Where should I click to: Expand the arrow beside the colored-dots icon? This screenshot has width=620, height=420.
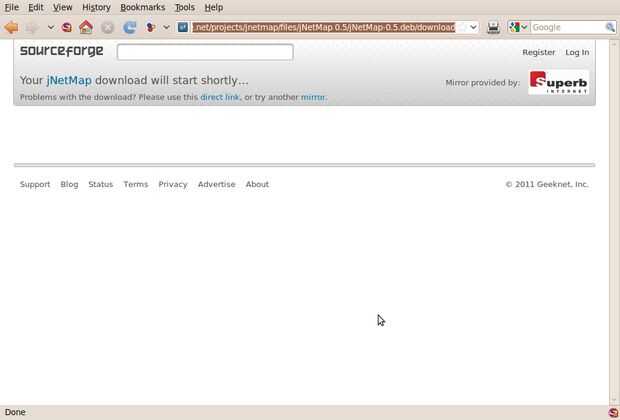click(166, 27)
